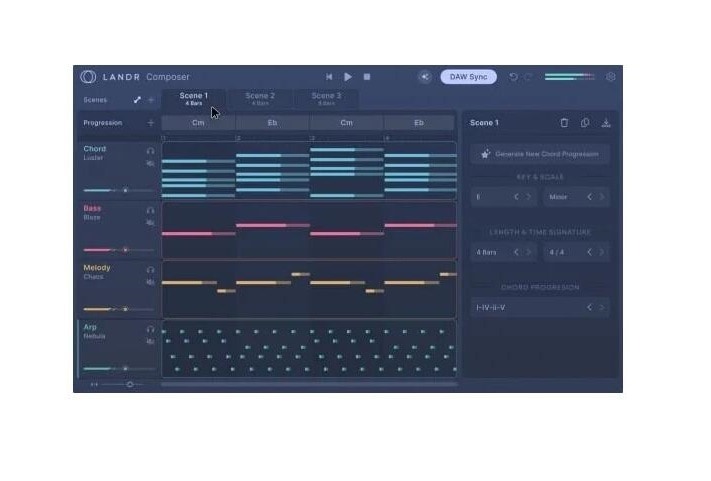This screenshot has width=711, height=481.
Task: Switch to the Scene 3 tab
Action: click(x=326, y=99)
